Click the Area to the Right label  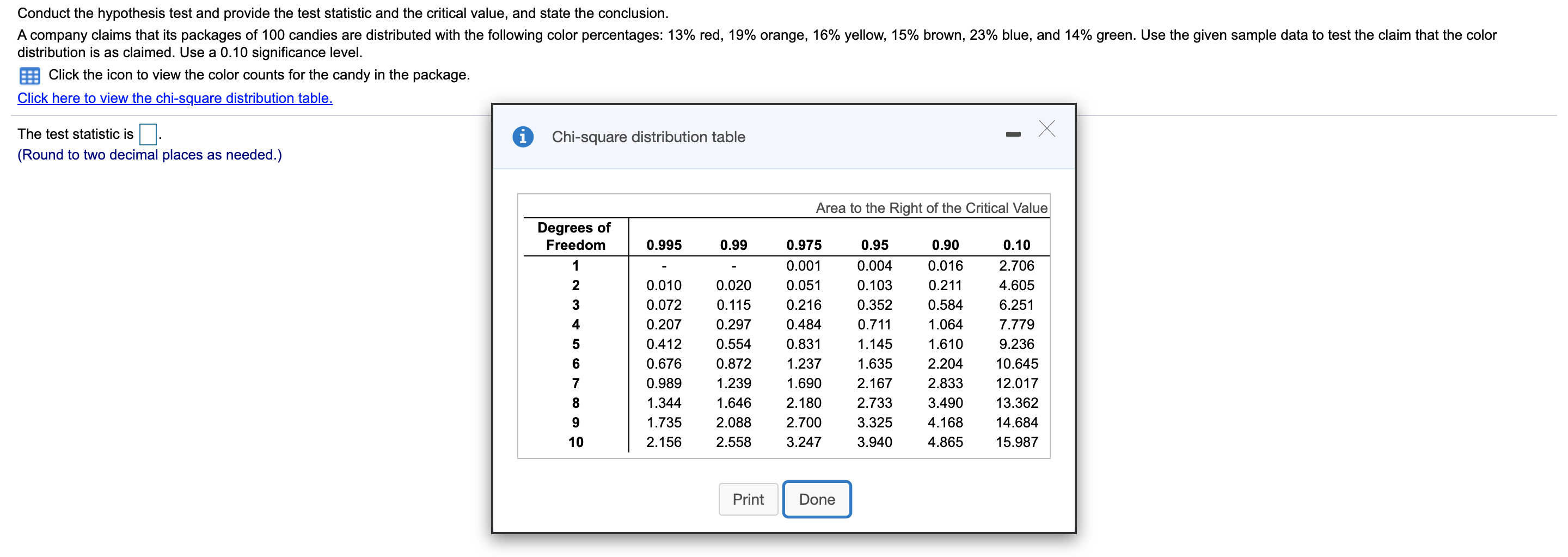point(932,207)
